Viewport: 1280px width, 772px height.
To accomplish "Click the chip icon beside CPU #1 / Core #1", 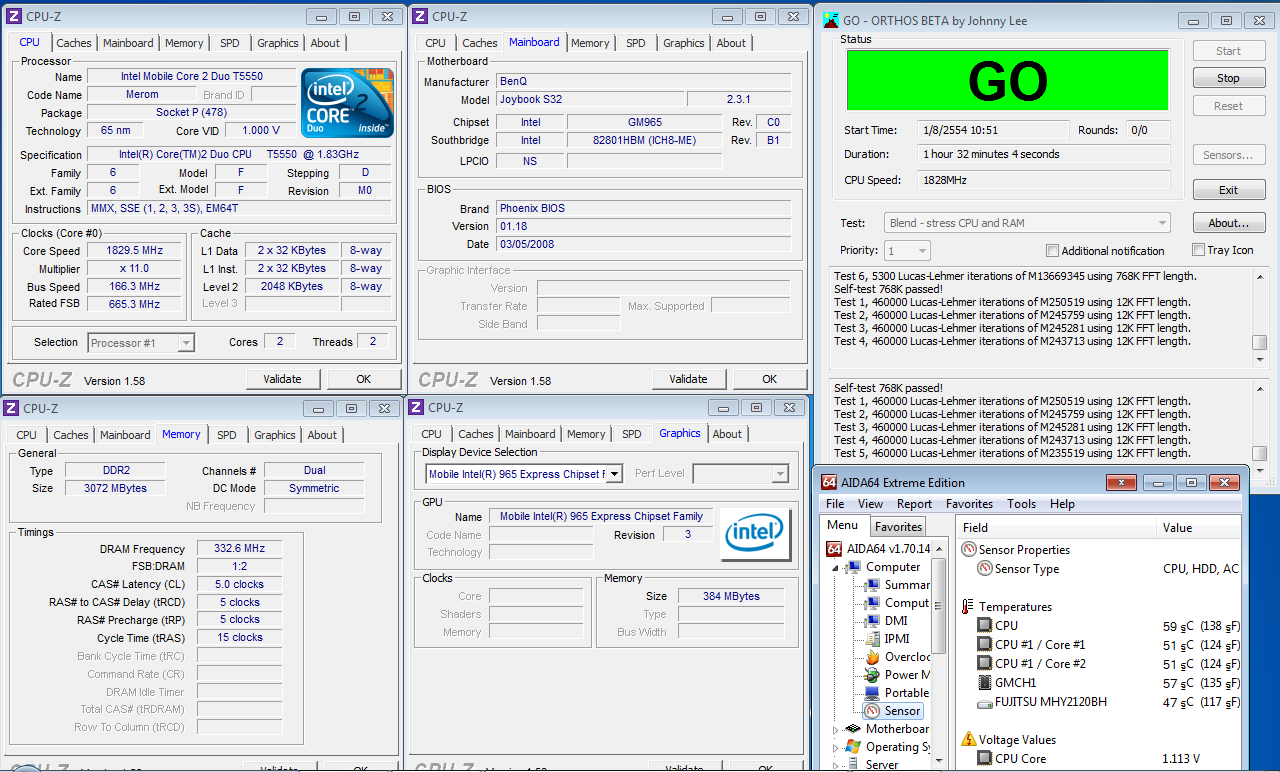I will point(985,645).
